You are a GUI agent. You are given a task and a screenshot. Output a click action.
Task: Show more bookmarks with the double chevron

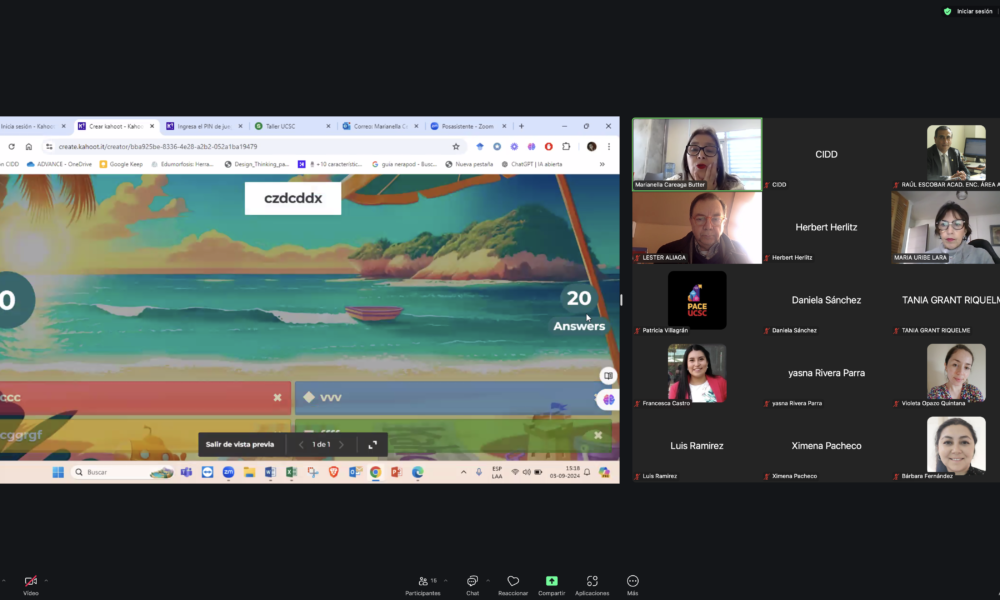[x=602, y=165]
